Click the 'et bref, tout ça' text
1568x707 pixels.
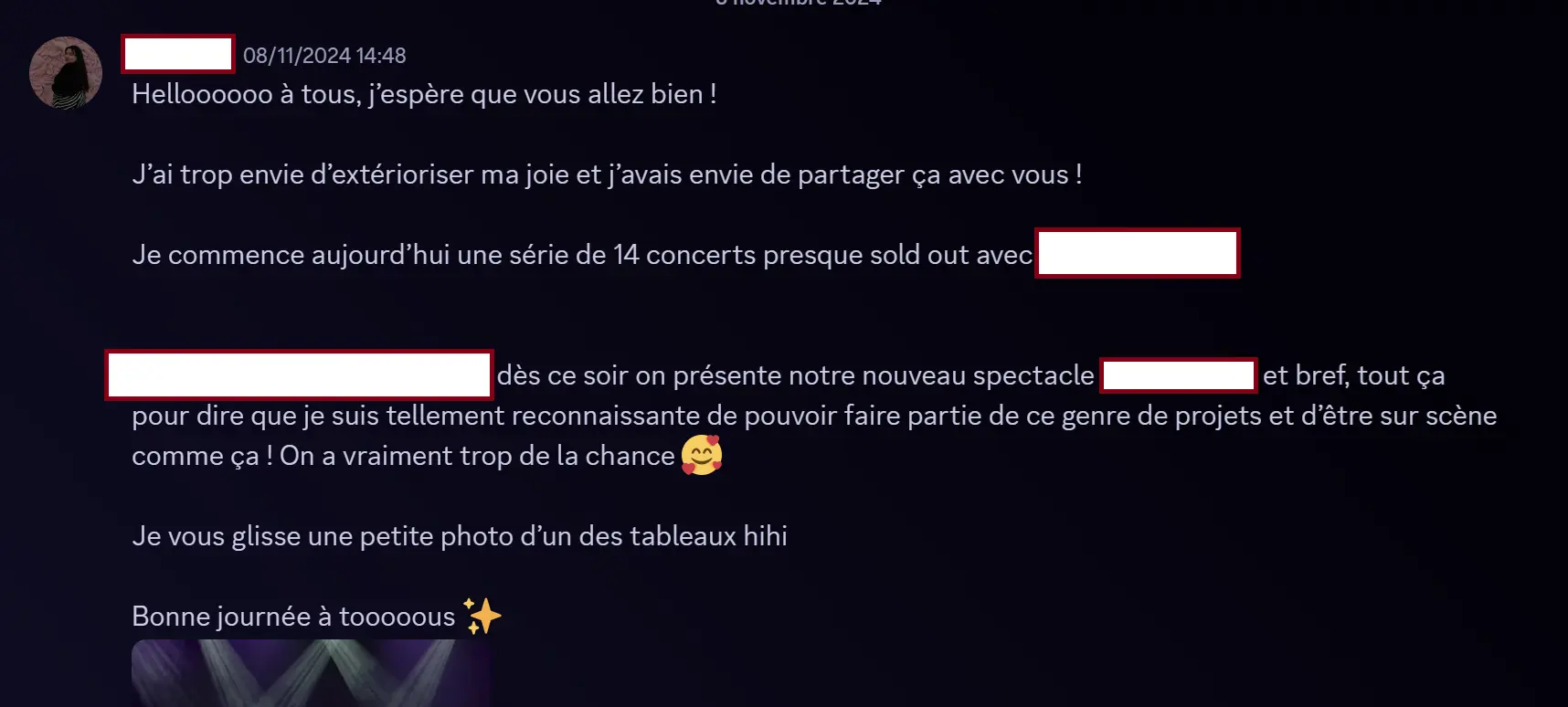(1354, 375)
